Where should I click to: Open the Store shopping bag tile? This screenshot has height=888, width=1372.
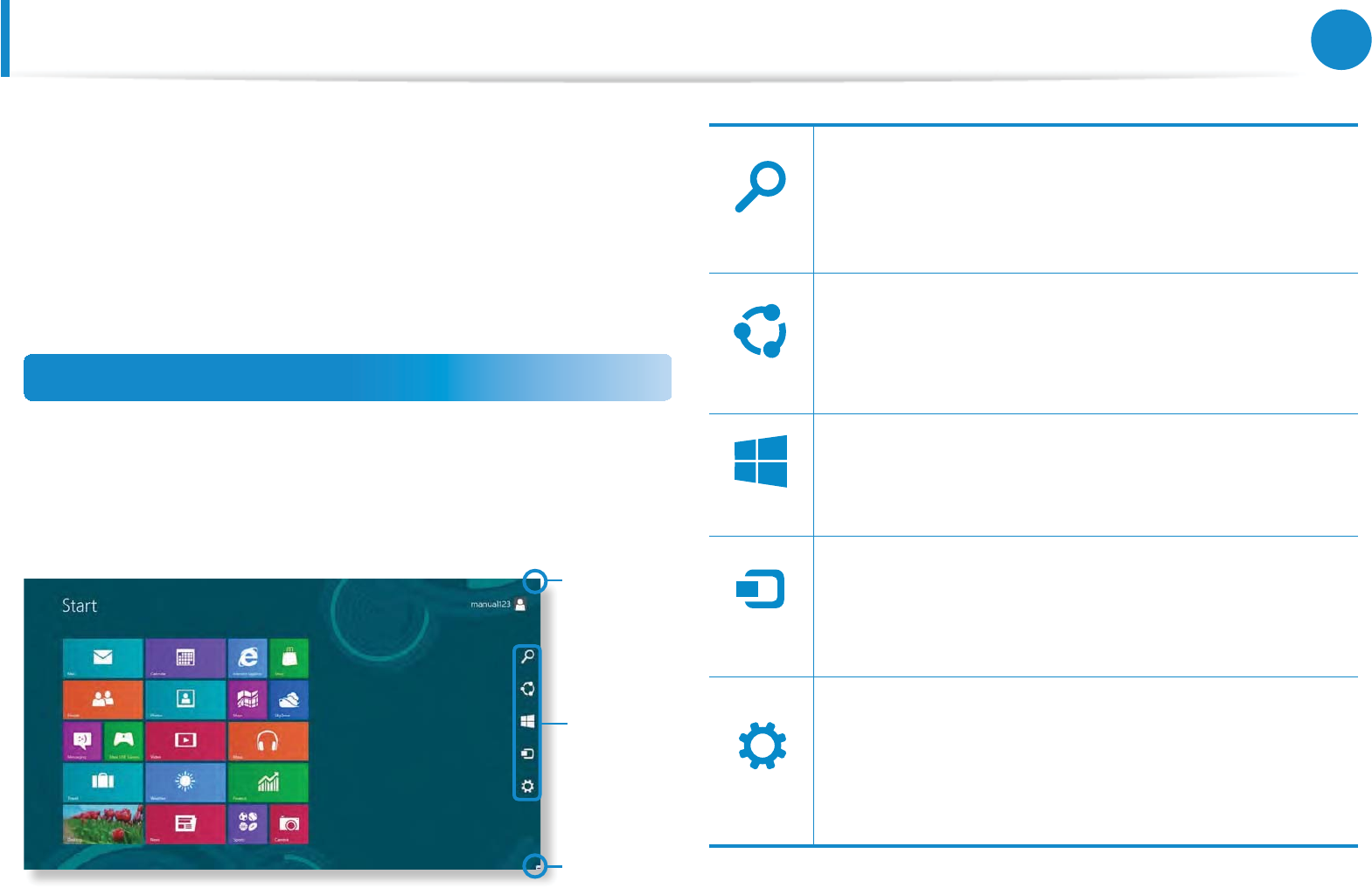[289, 658]
